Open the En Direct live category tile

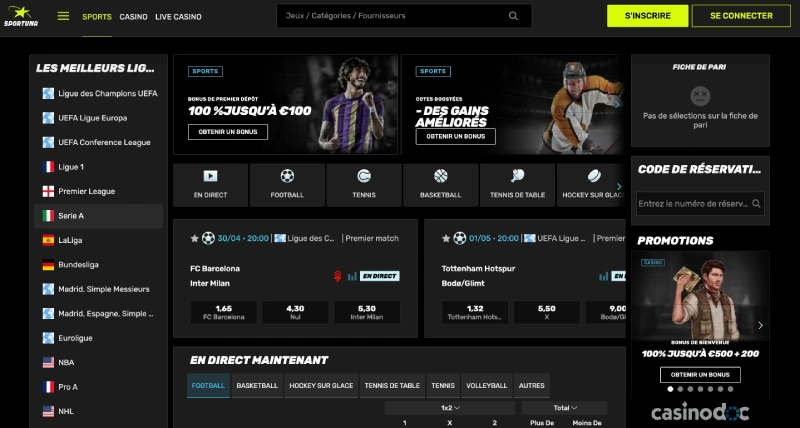point(210,185)
